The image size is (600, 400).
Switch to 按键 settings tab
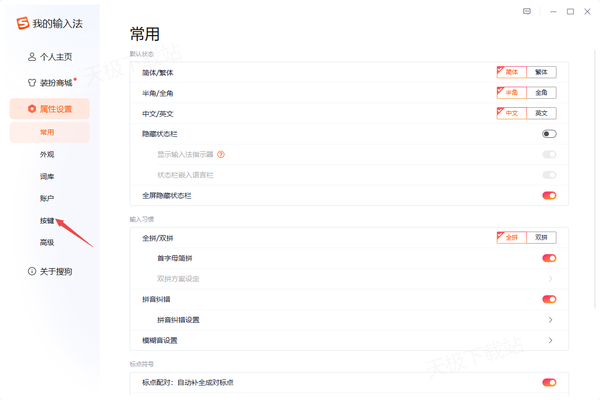(x=47, y=220)
